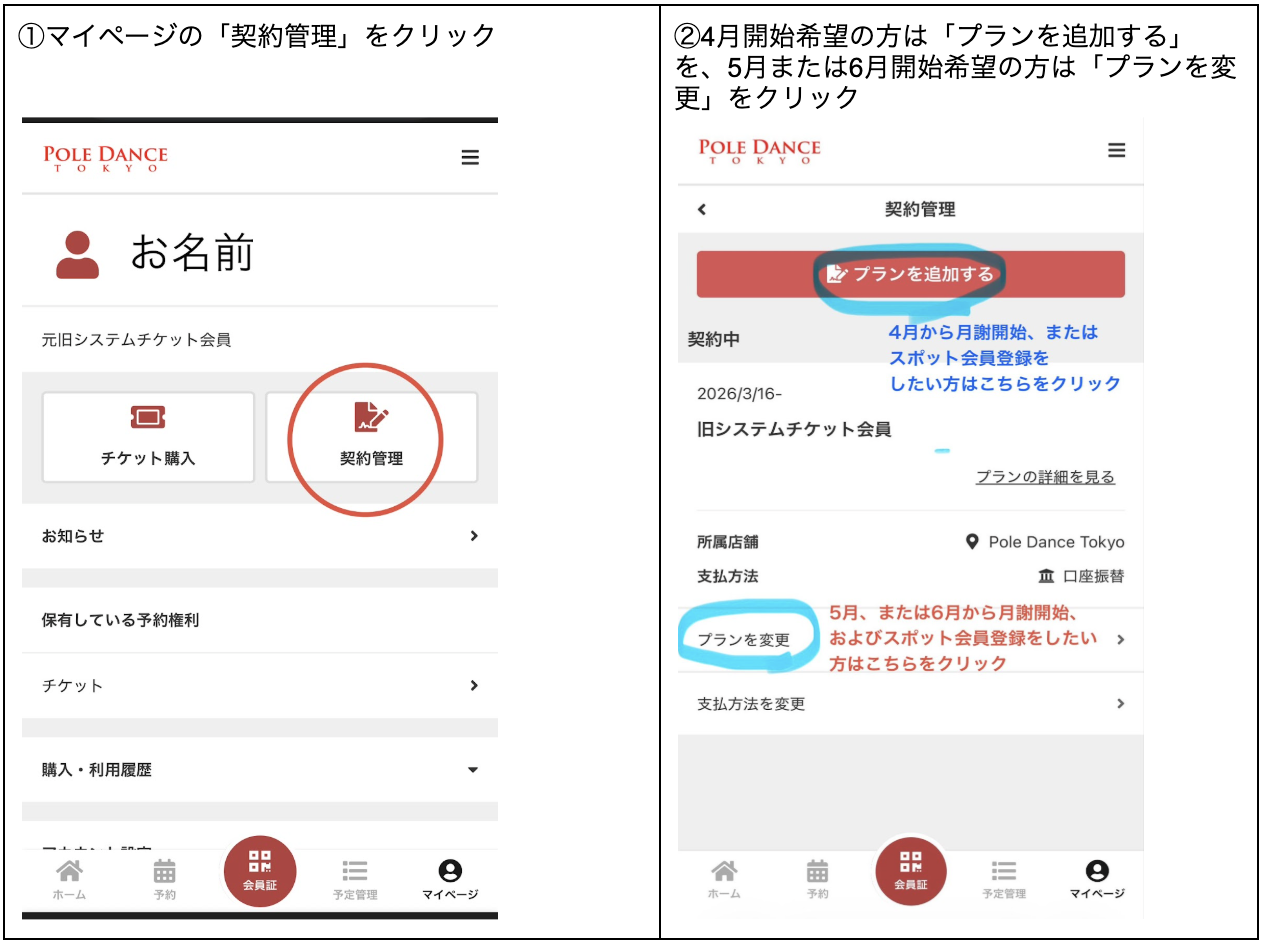Click the Pole Dance Tokyo logo on left screen
Image resolution: width=1270 pixels, height=948 pixels.
click(x=105, y=158)
